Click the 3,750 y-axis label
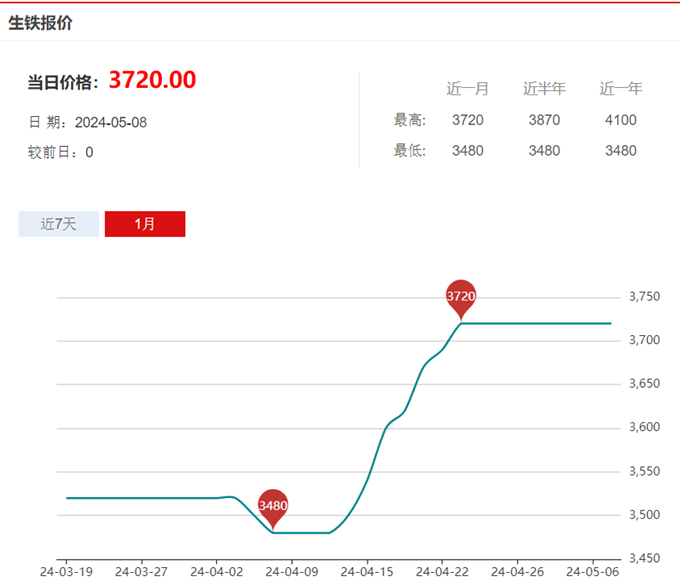This screenshot has height=580, width=680. 644,297
